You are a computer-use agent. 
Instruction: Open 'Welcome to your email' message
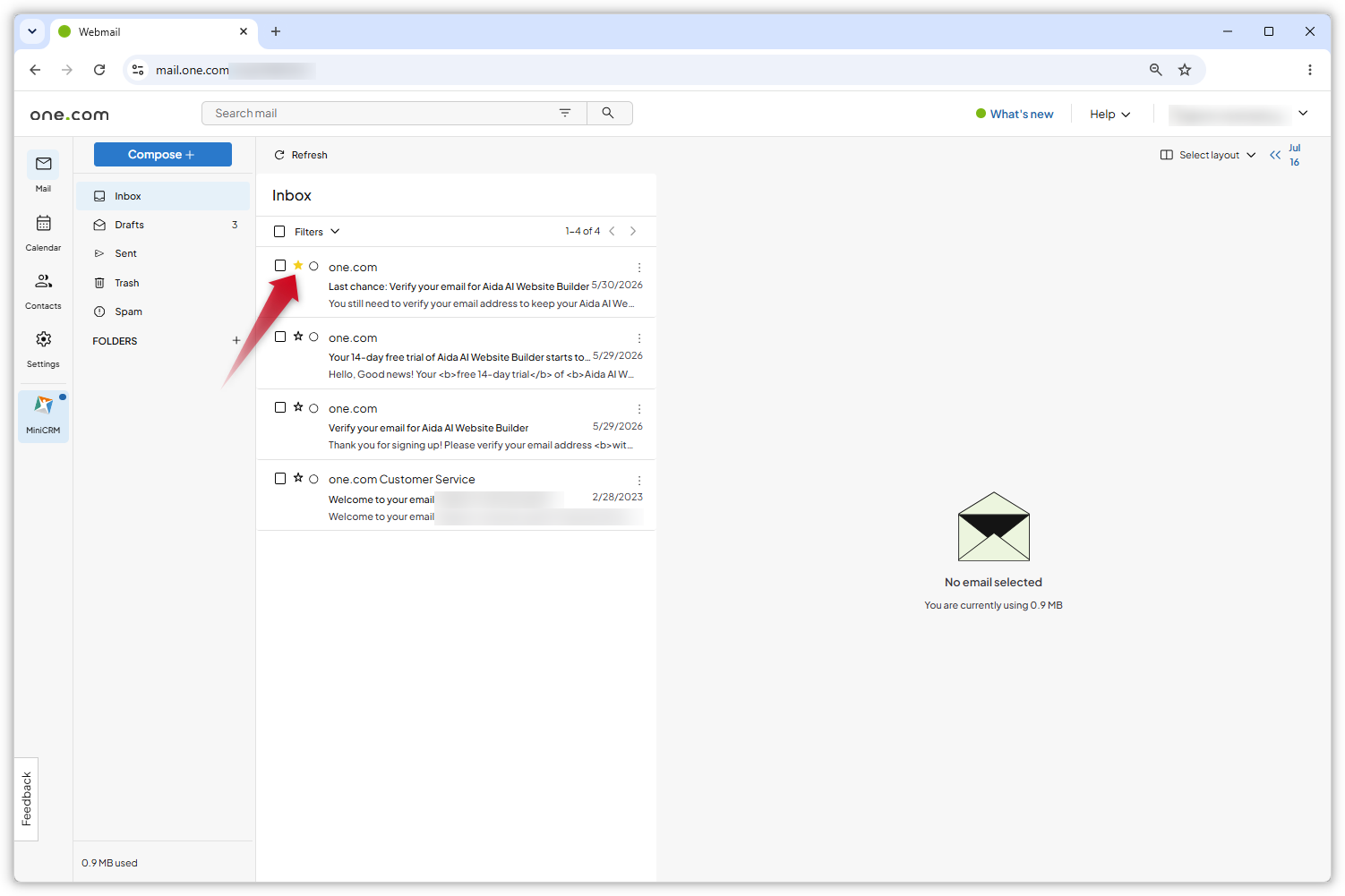(x=457, y=495)
